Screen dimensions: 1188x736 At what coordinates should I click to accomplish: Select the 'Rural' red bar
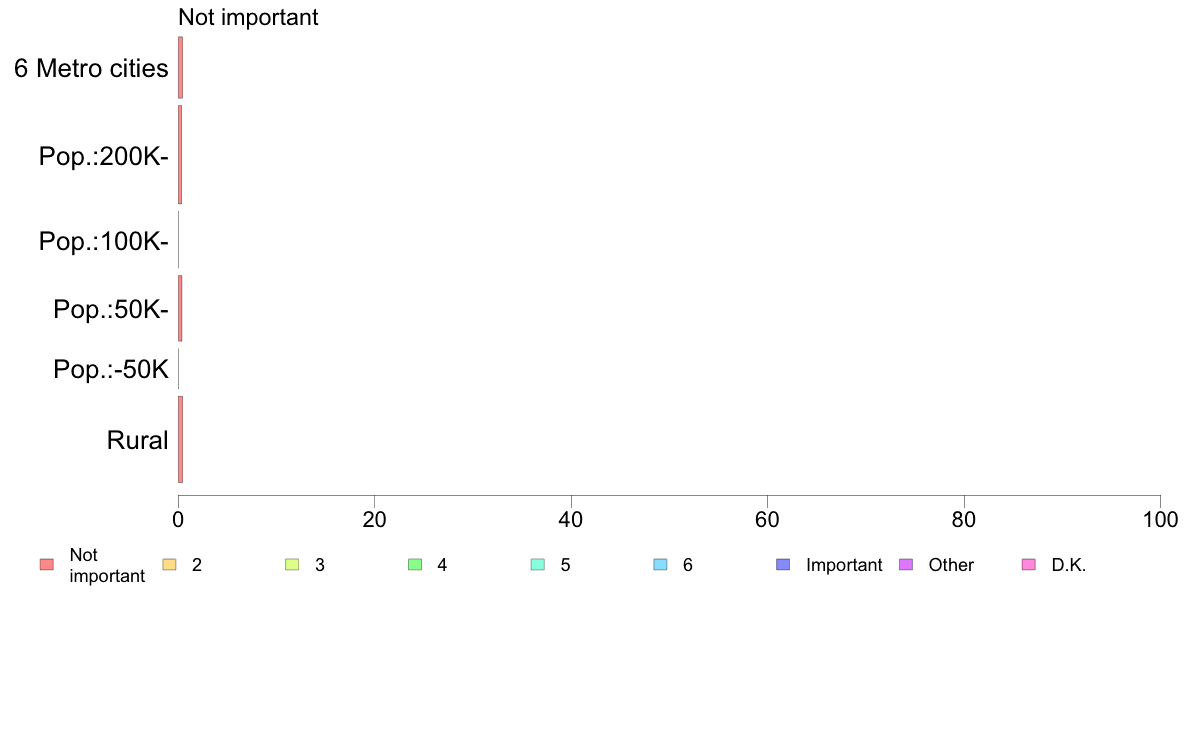[180, 440]
